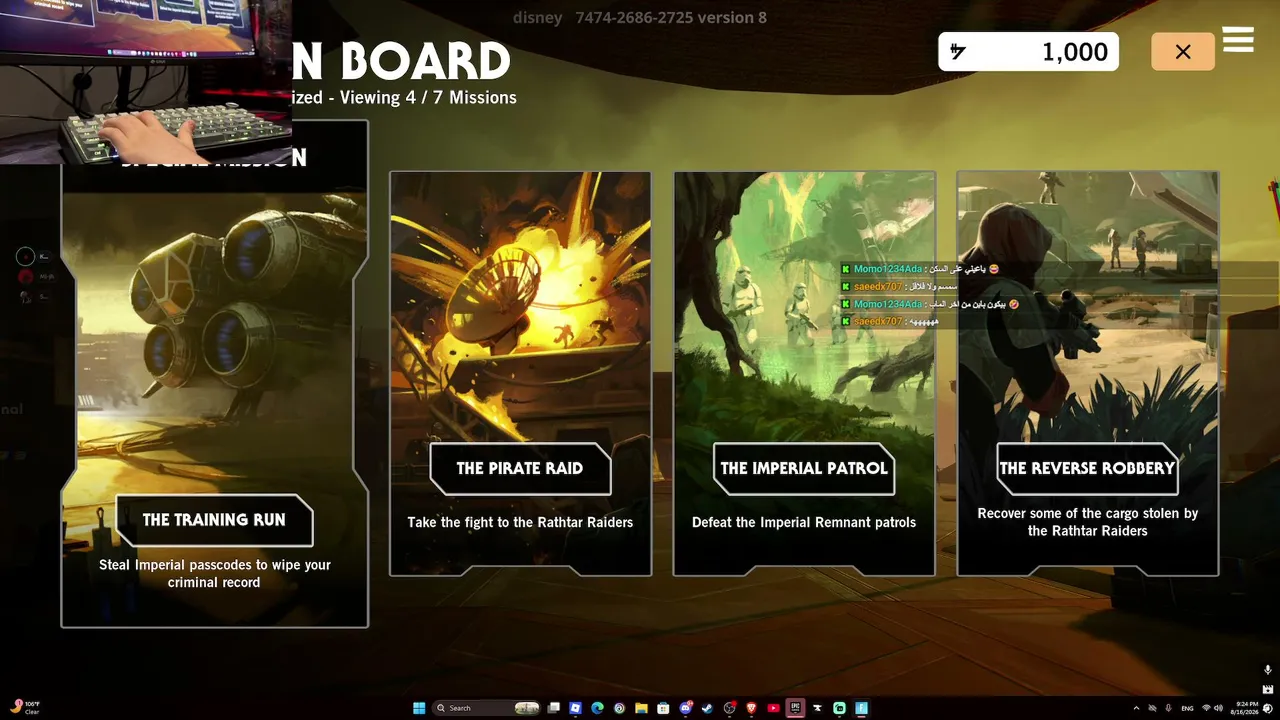The image size is (1280, 720).
Task: Open File Explorer from the taskbar
Action: tap(642, 708)
